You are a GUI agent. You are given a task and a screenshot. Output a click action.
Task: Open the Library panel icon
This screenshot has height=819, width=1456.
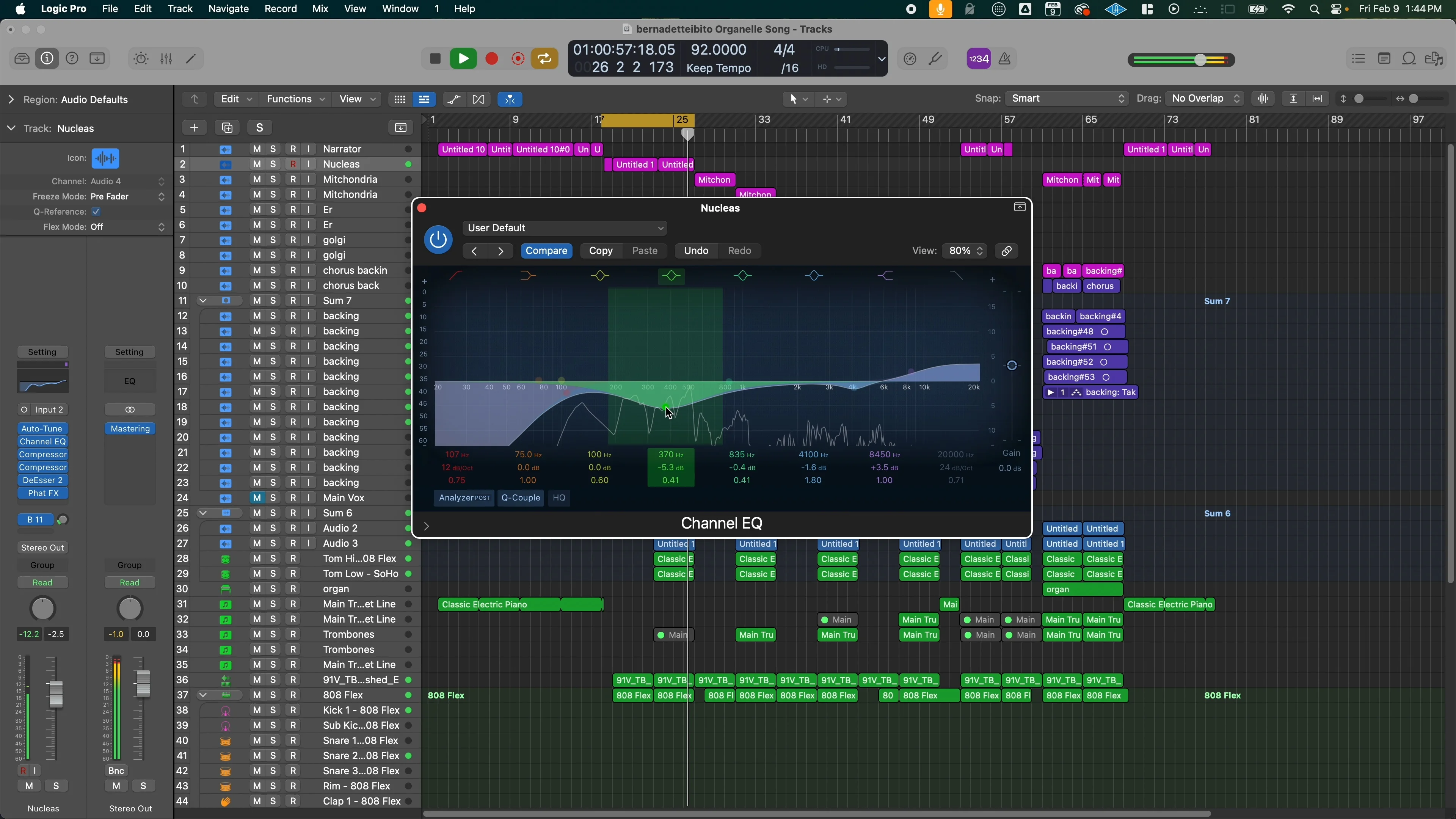[22, 58]
